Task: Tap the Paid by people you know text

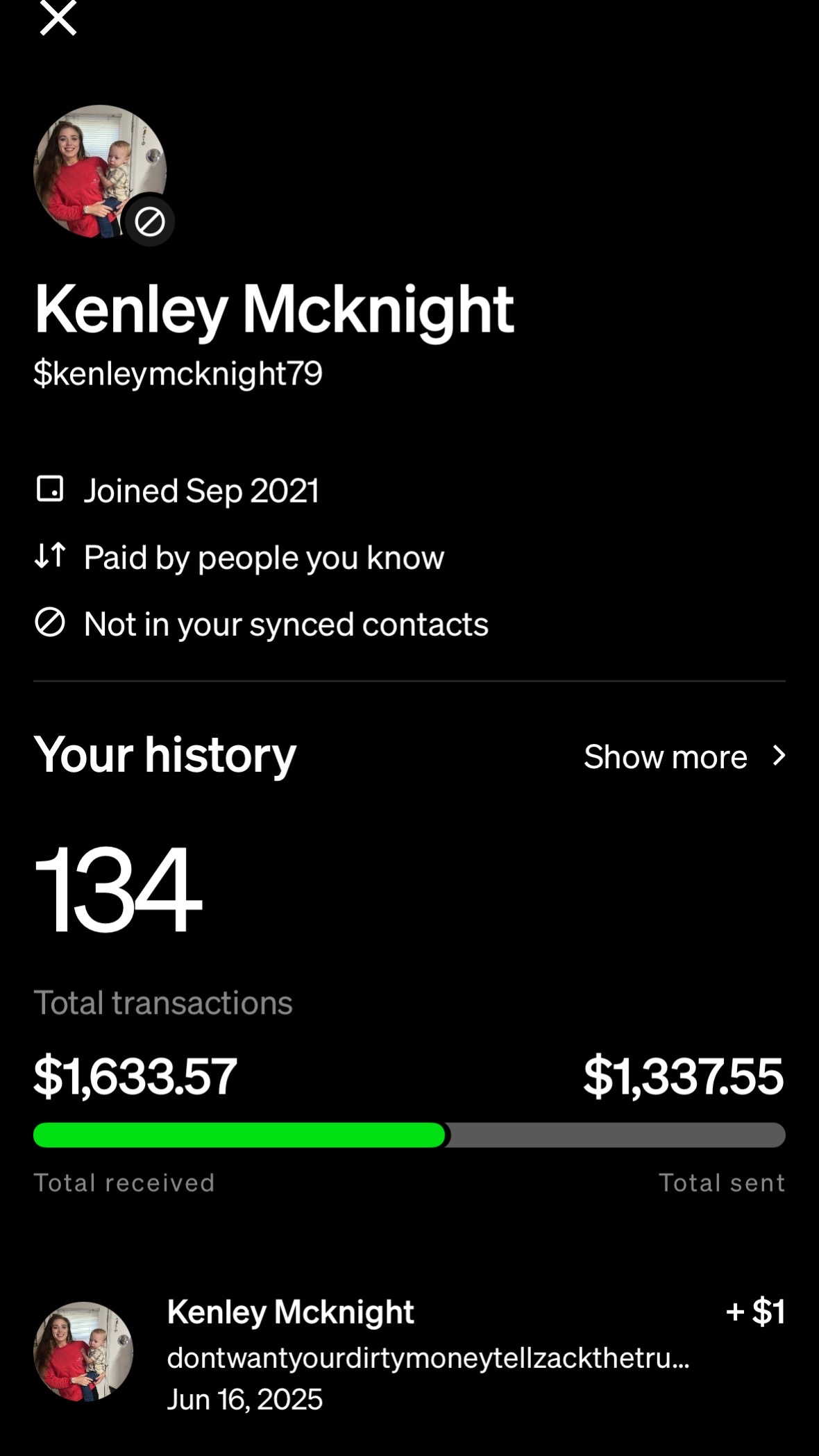Action: point(264,557)
